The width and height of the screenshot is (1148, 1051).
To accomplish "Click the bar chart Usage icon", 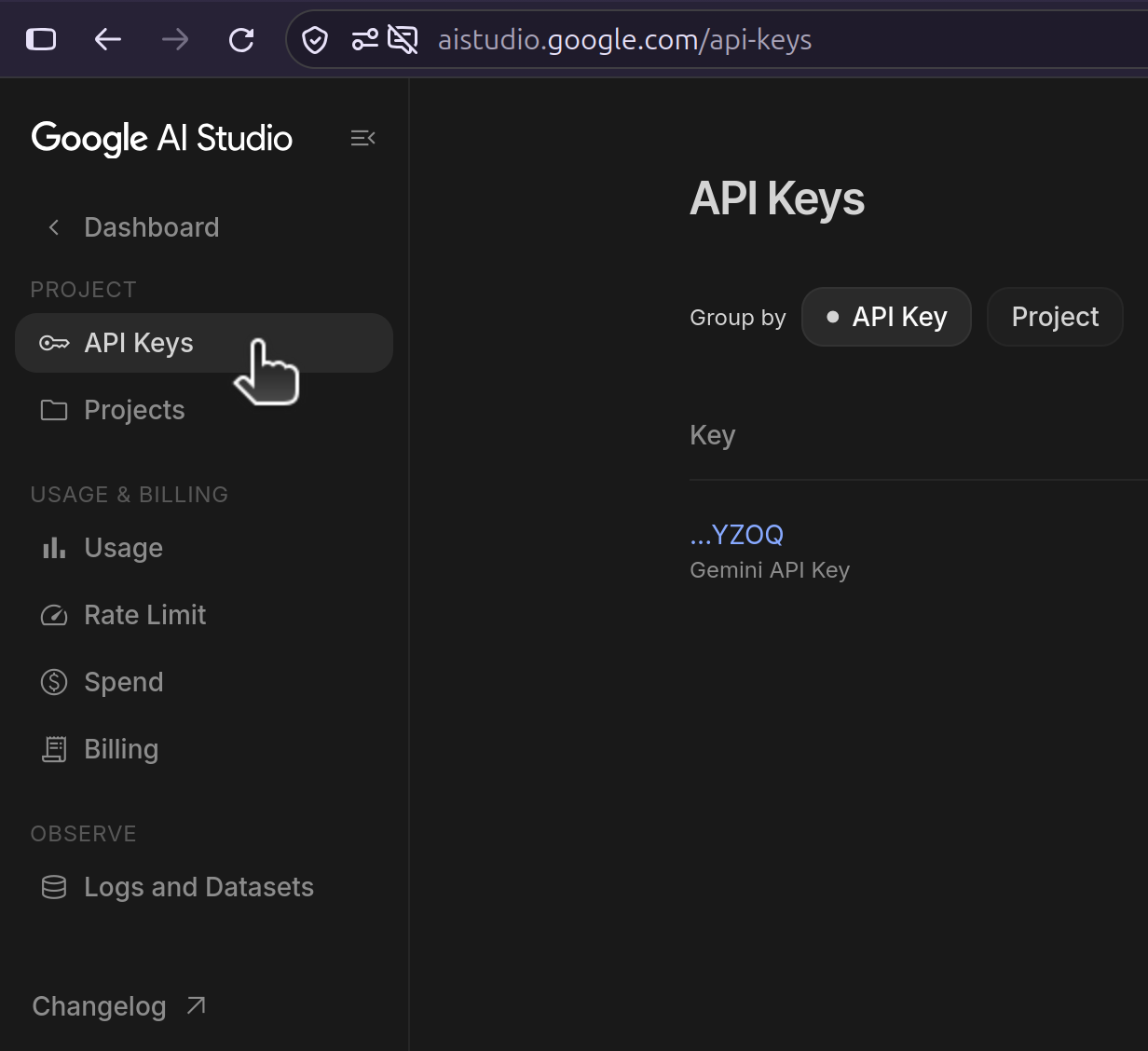I will 54,548.
